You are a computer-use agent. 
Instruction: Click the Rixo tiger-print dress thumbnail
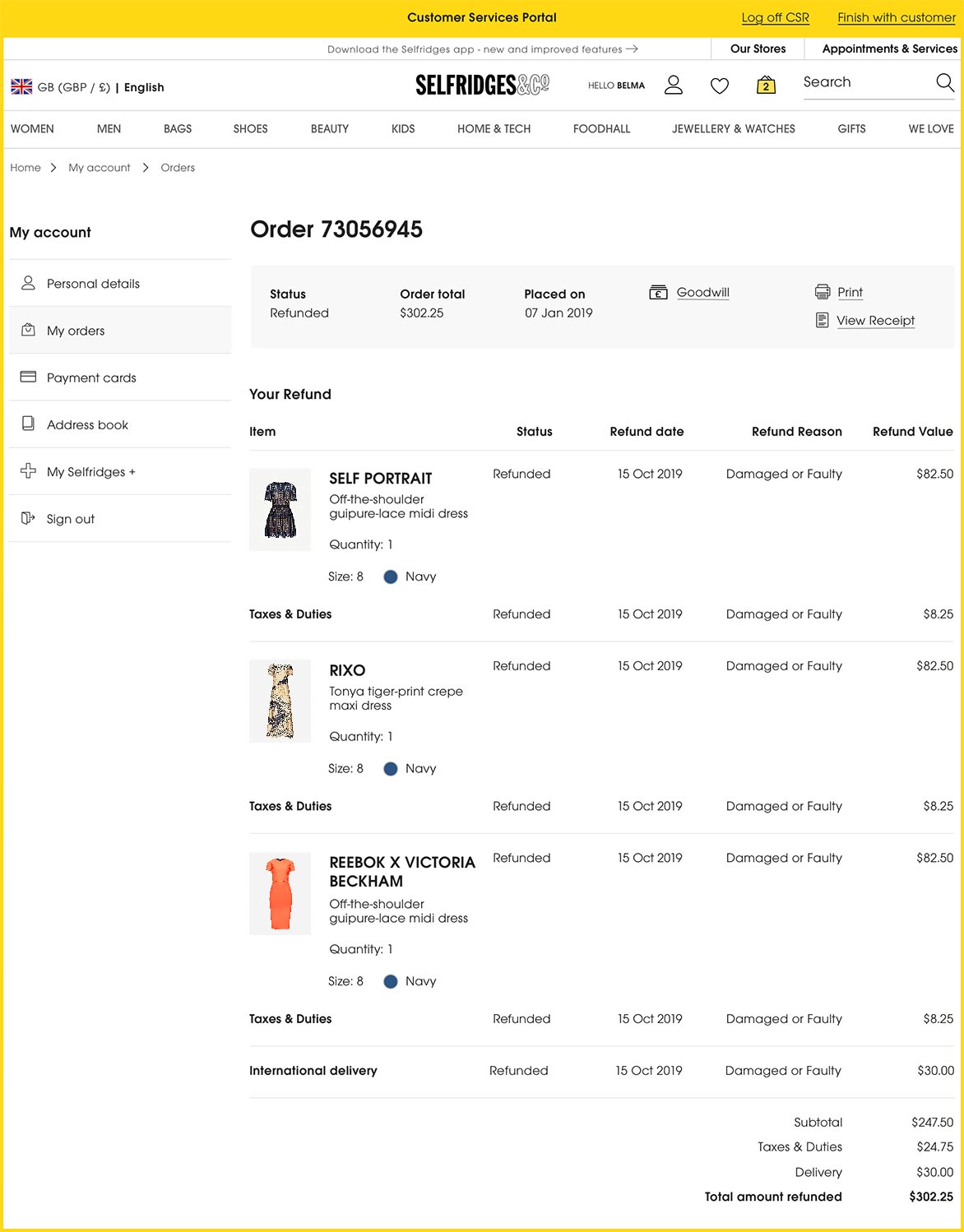(x=280, y=701)
